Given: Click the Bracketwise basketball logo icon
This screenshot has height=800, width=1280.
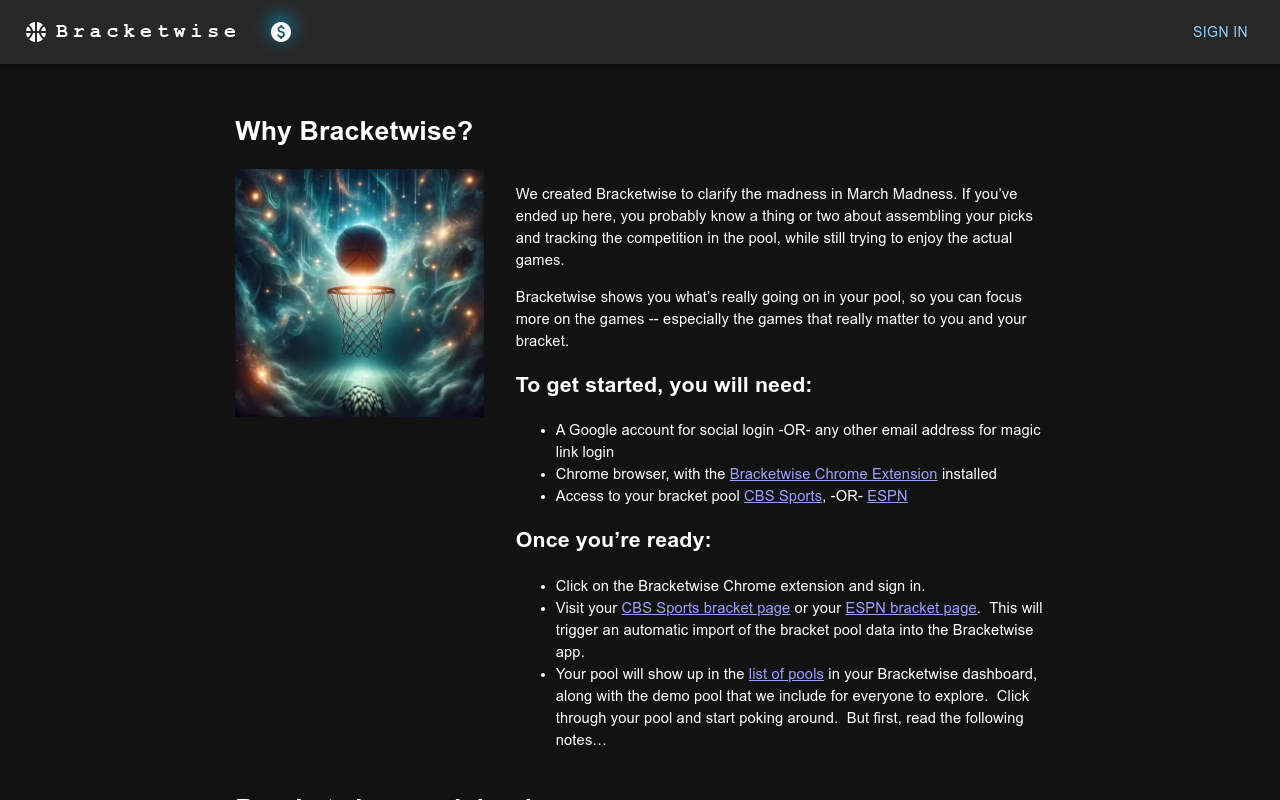Looking at the screenshot, I should click(36, 32).
